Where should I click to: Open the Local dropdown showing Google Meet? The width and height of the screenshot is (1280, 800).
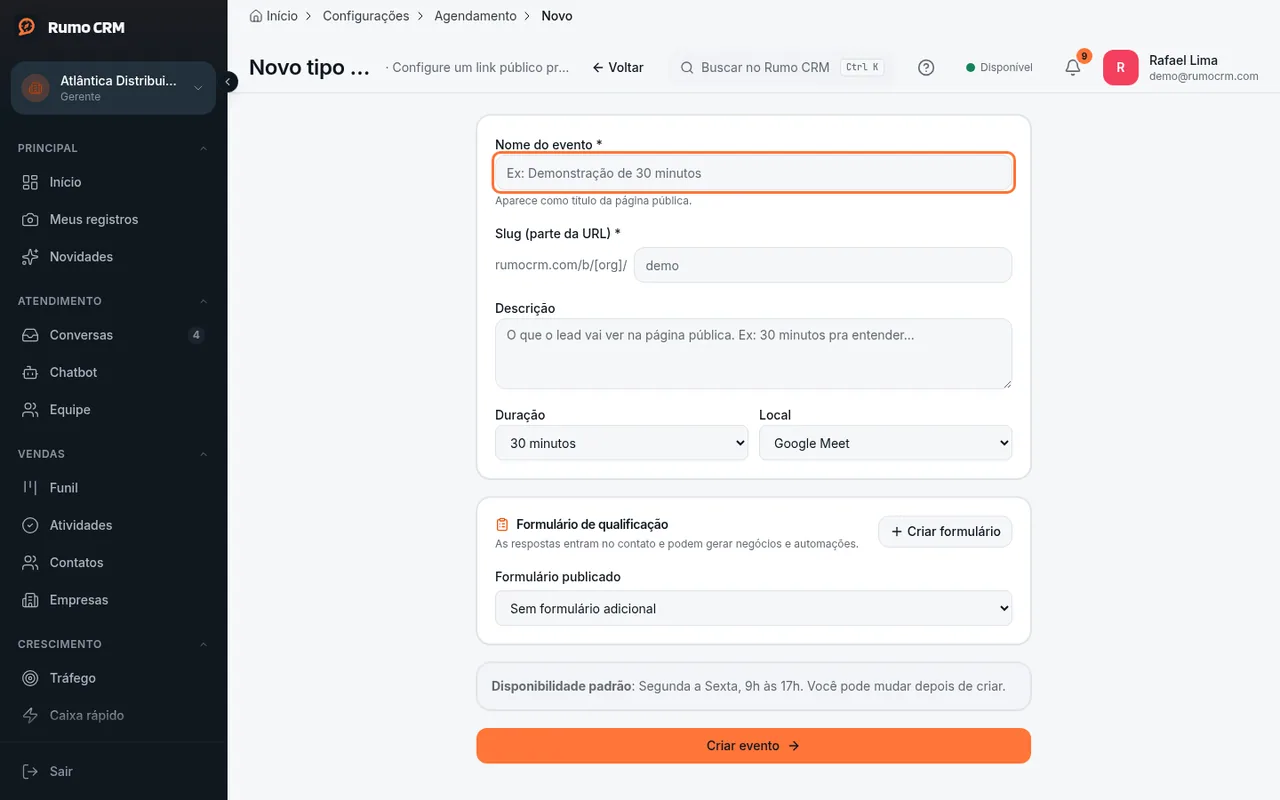tap(885, 443)
